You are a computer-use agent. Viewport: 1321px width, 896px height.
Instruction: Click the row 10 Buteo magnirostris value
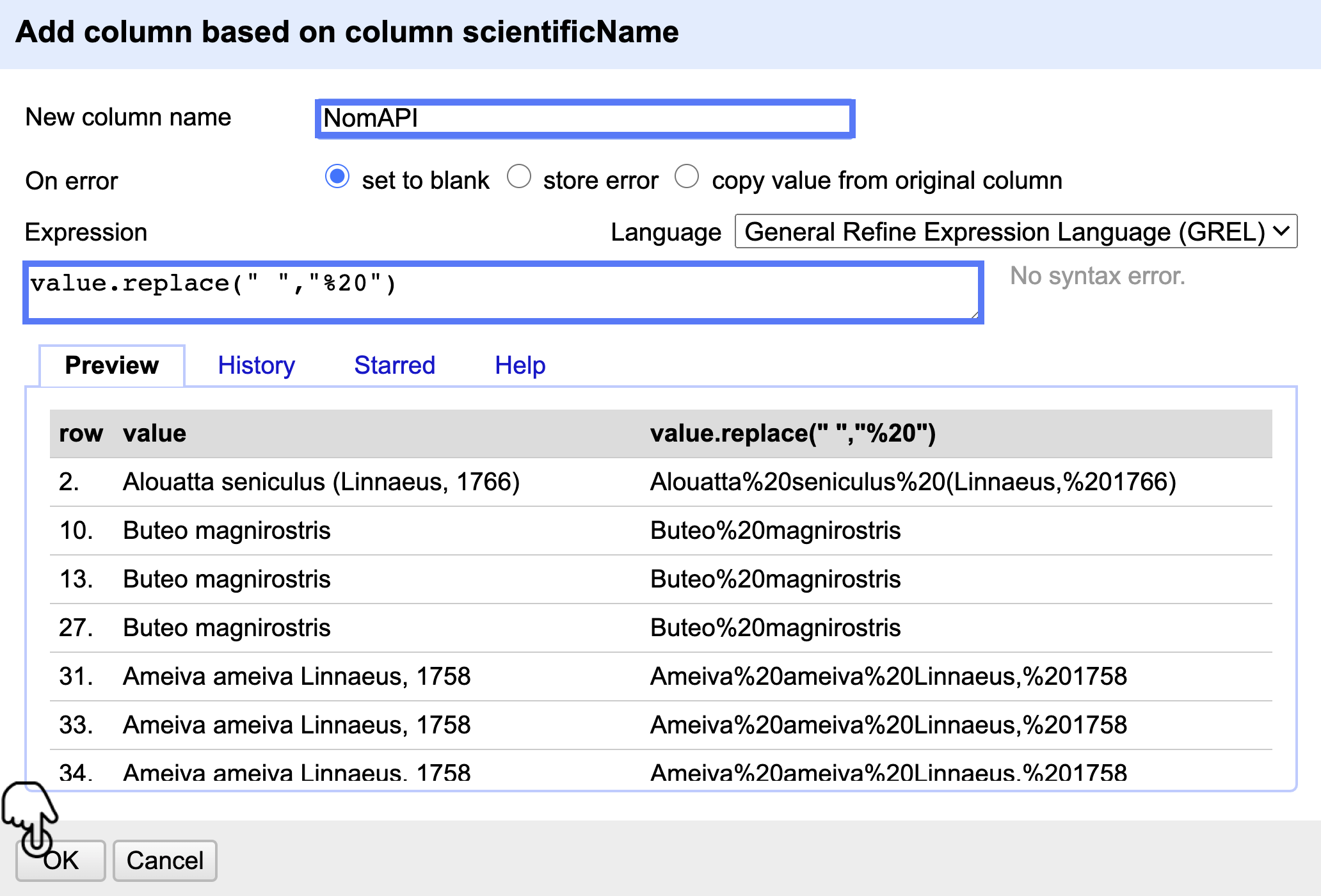[227, 531]
